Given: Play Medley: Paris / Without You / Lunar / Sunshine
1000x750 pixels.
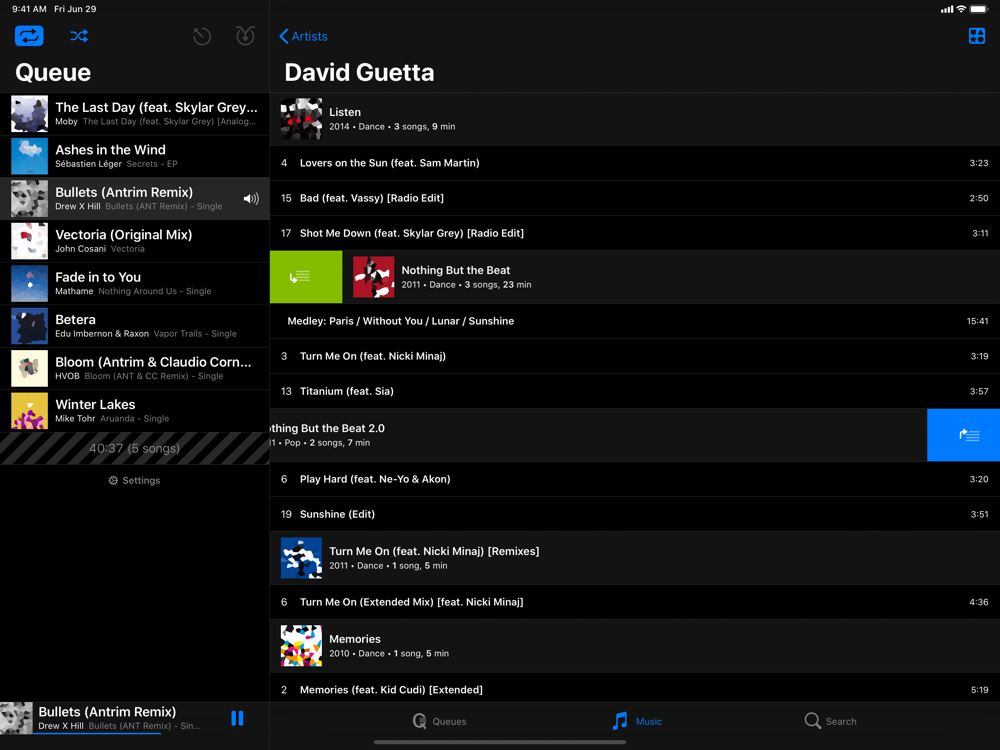Looking at the screenshot, I should point(635,321).
